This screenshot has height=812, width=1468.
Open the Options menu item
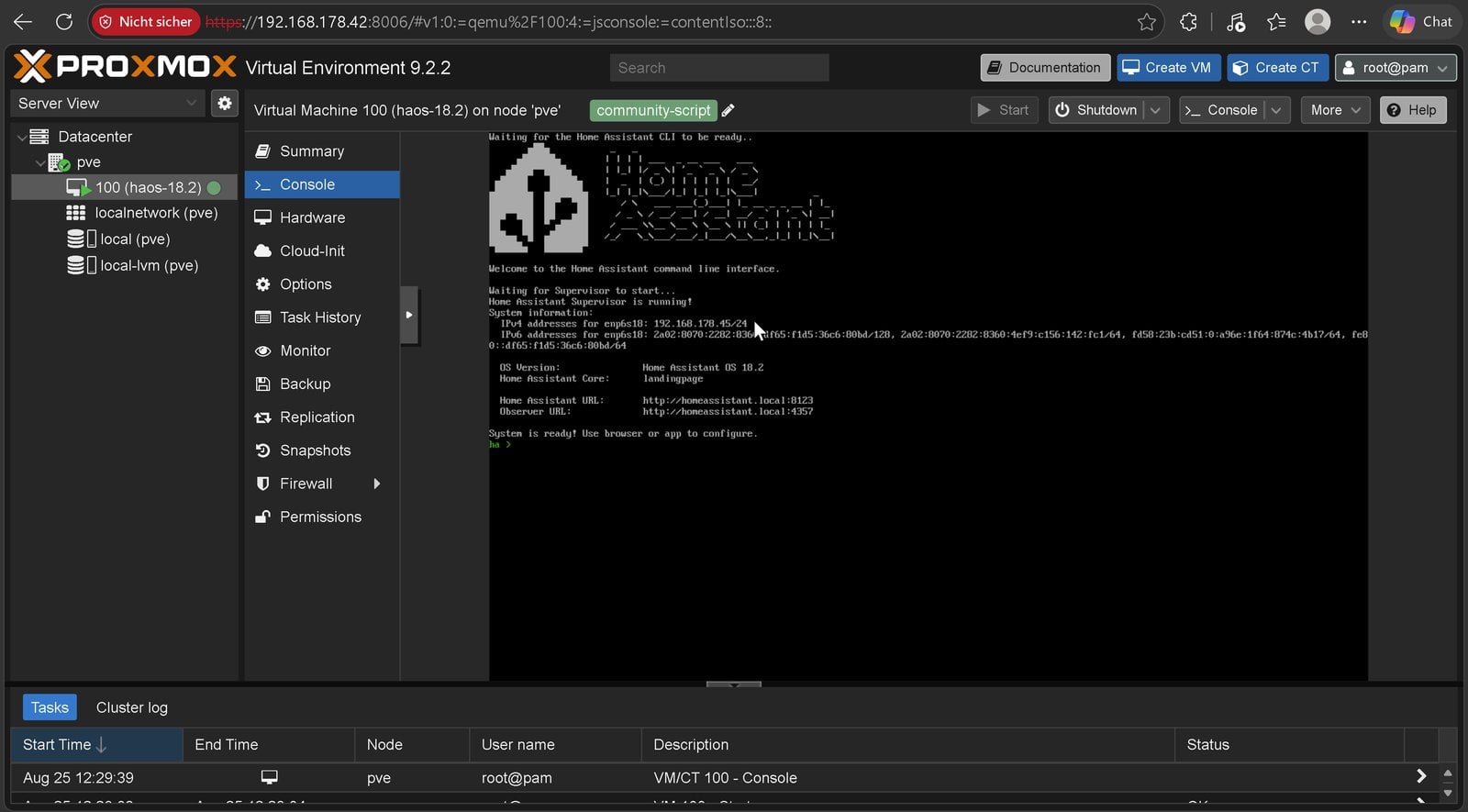point(322,284)
